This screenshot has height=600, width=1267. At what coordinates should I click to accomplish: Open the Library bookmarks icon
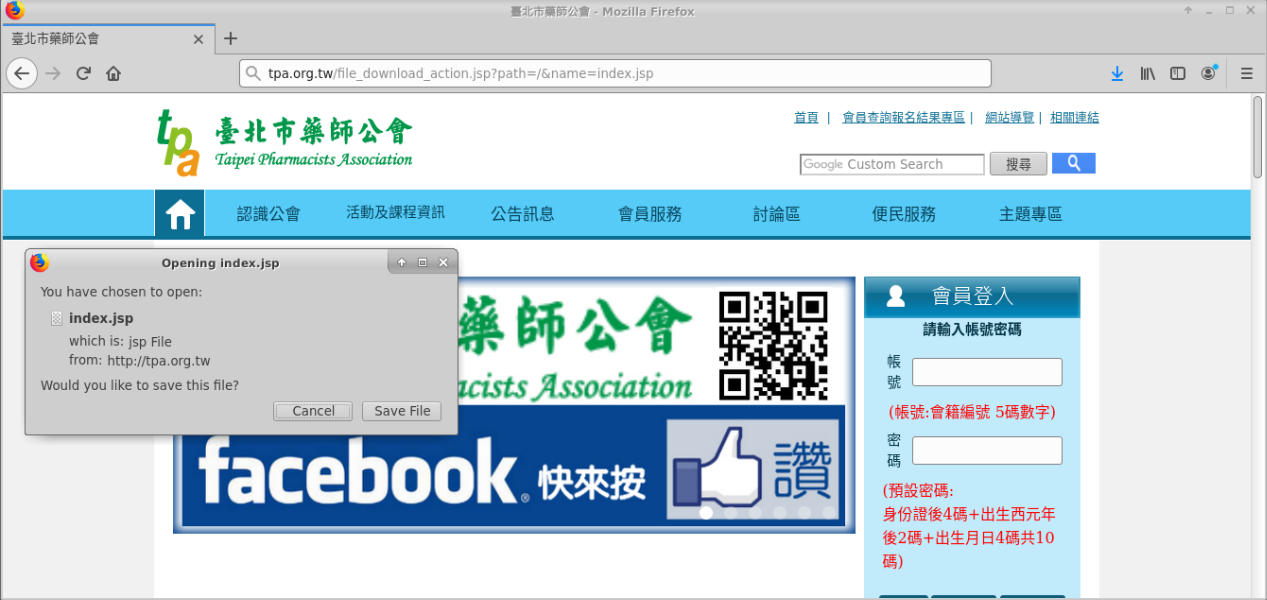point(1148,73)
